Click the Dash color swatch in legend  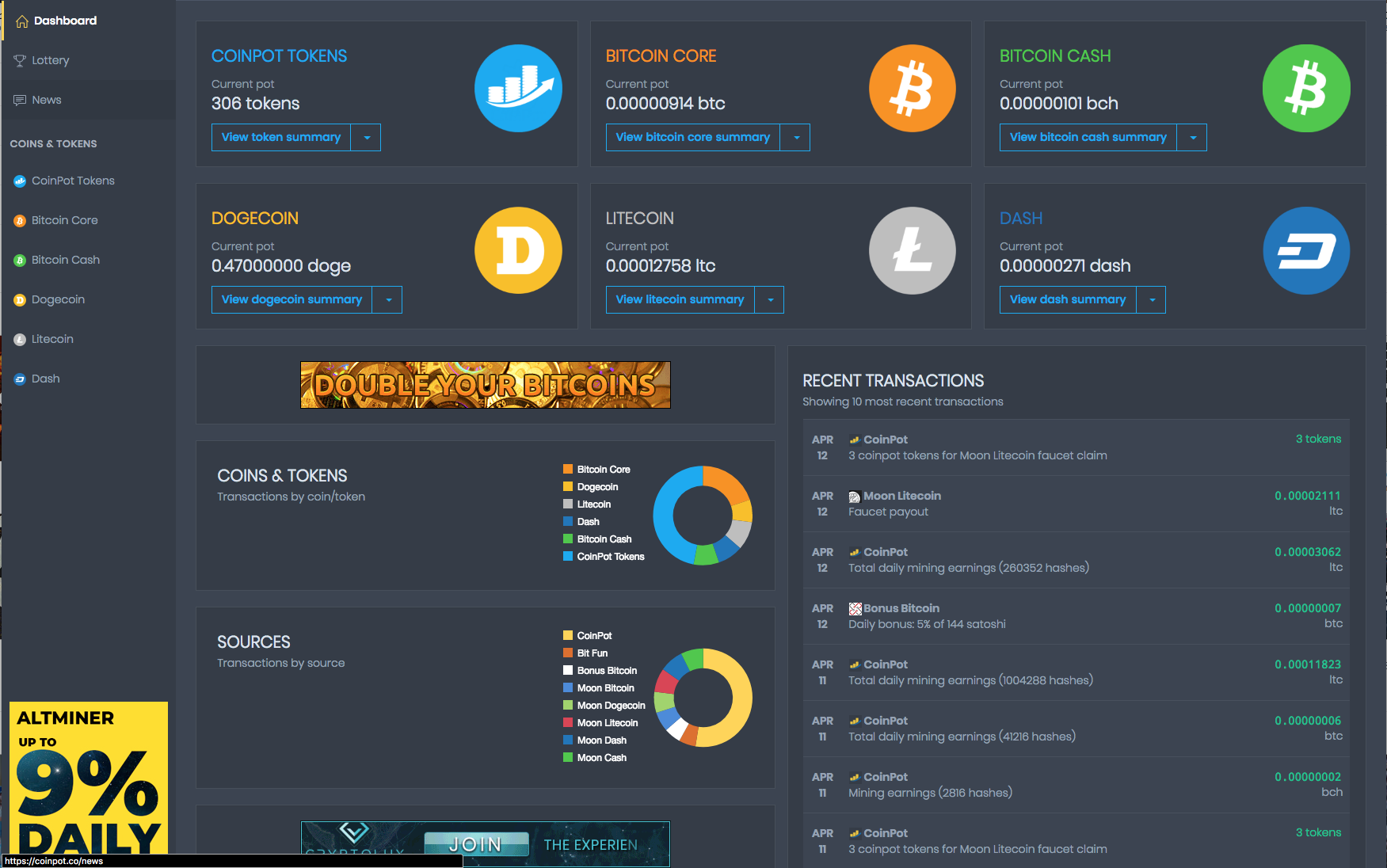[x=568, y=522]
